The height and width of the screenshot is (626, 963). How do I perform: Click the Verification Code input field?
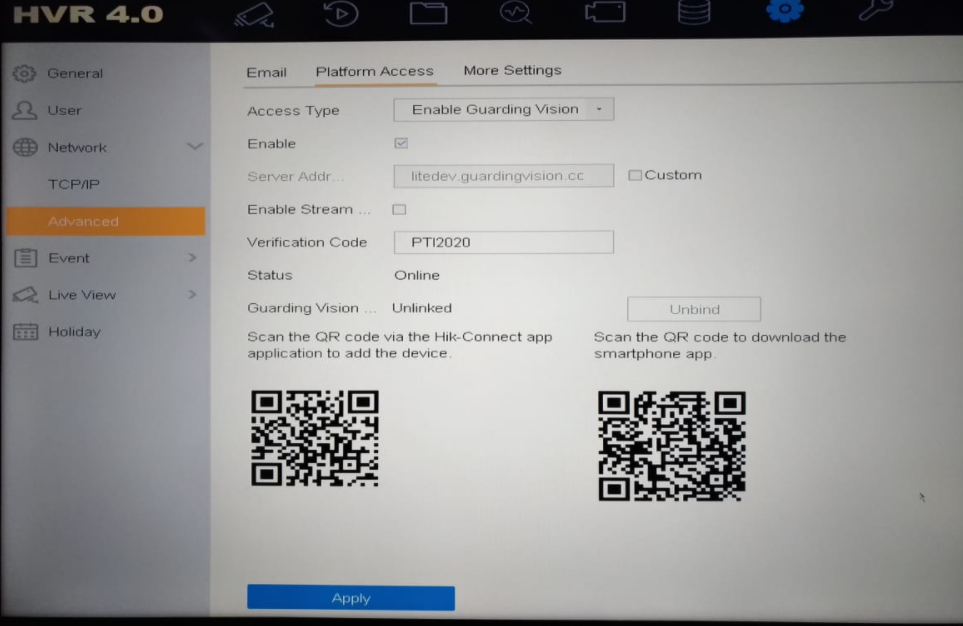click(503, 242)
